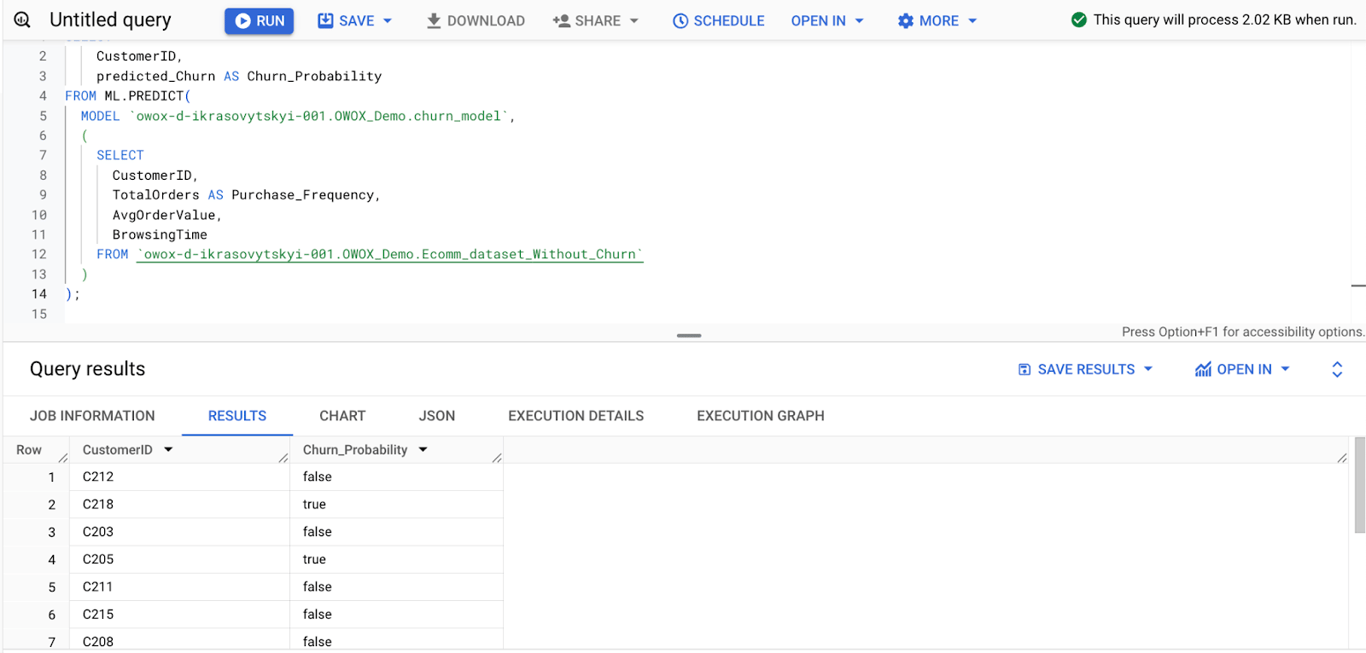Open the CustomerID column dropdown arrow

pyautogui.click(x=168, y=450)
